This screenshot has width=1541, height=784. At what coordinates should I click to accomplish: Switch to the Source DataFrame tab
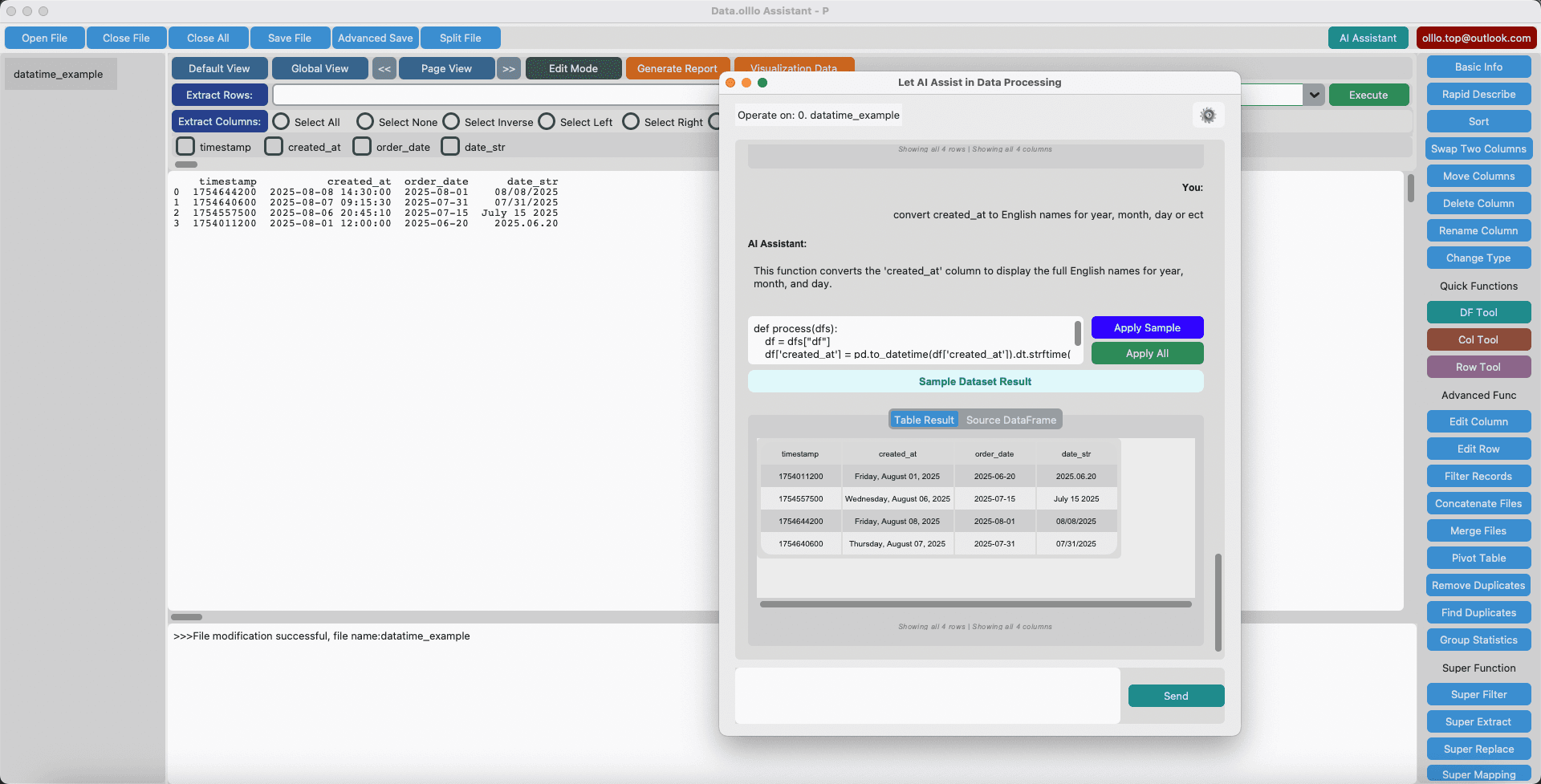(x=1010, y=419)
